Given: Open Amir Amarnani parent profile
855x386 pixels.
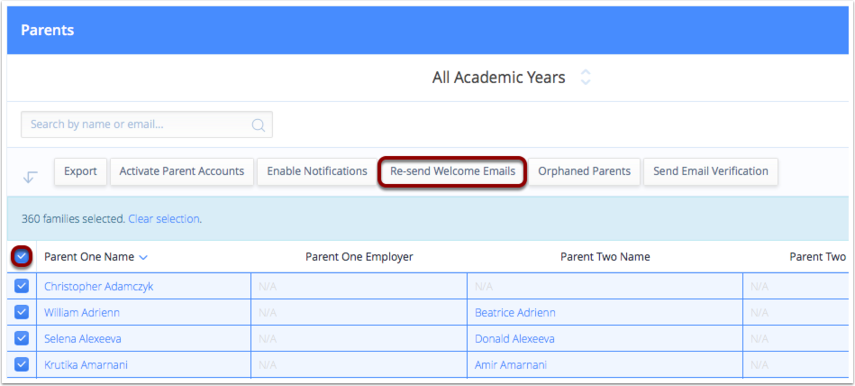Looking at the screenshot, I should [x=511, y=365].
